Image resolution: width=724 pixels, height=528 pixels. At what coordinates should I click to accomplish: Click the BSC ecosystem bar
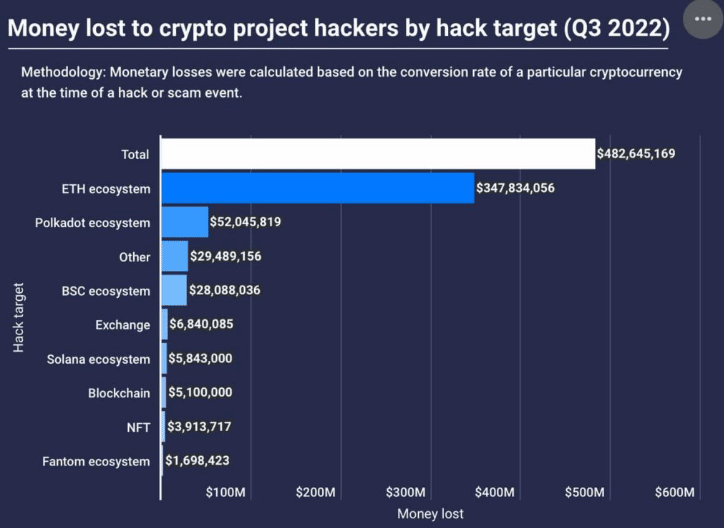173,291
